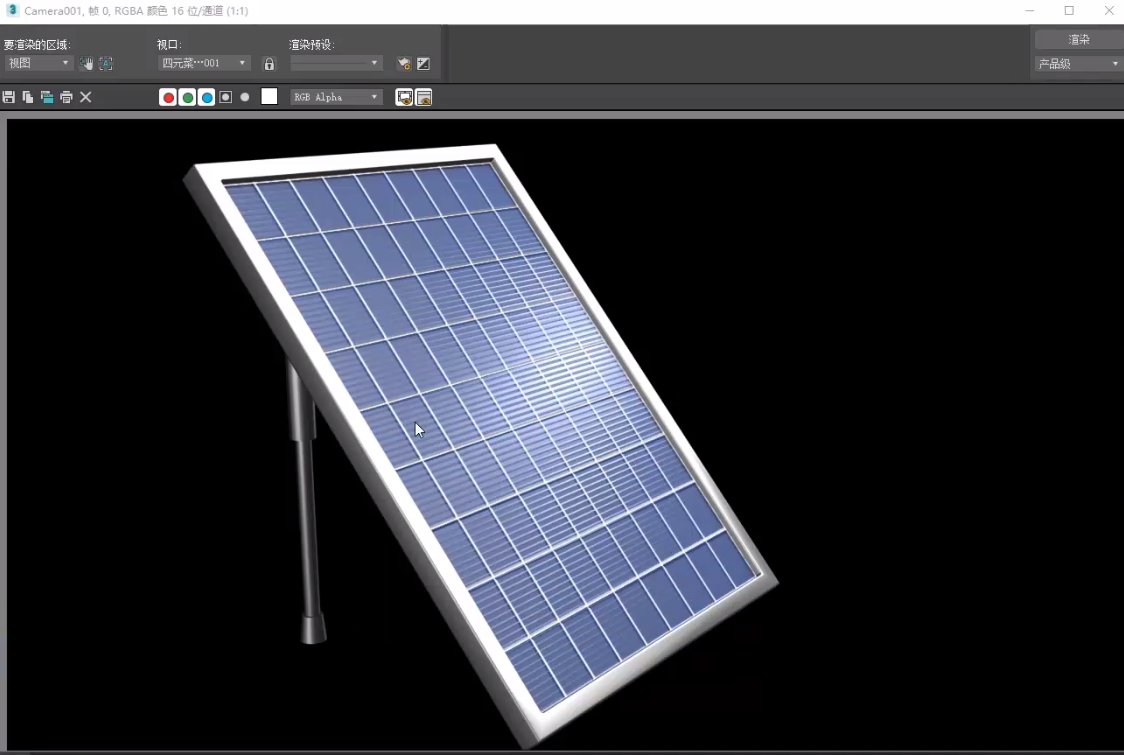1124x755 pixels.
Task: Click the rendered solar panel image
Action: click(x=480, y=445)
